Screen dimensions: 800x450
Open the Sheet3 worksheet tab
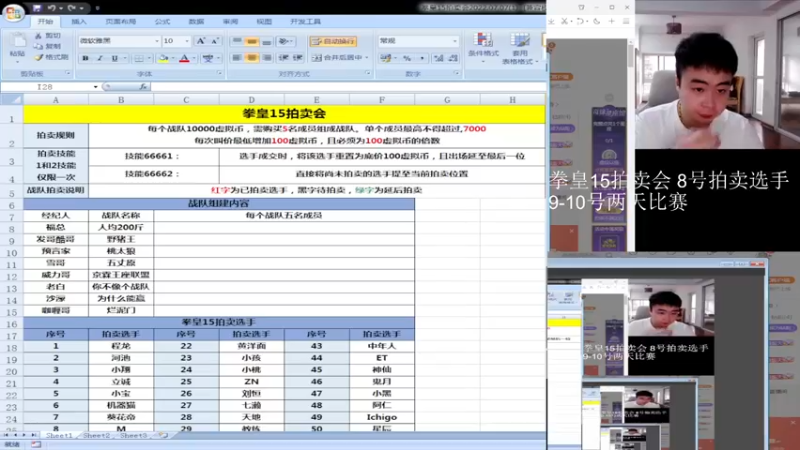point(133,436)
